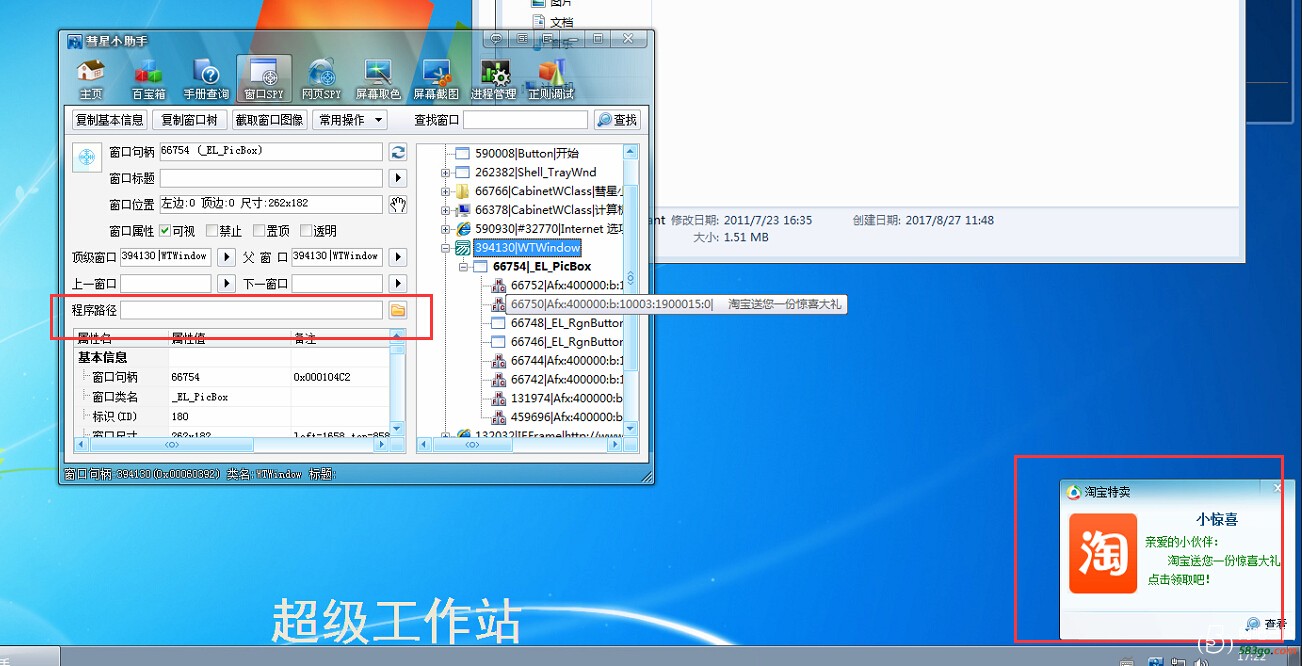The width and height of the screenshot is (1302, 666).
Task: Go to previous window arrow 上一窗口
Action: pos(226,284)
